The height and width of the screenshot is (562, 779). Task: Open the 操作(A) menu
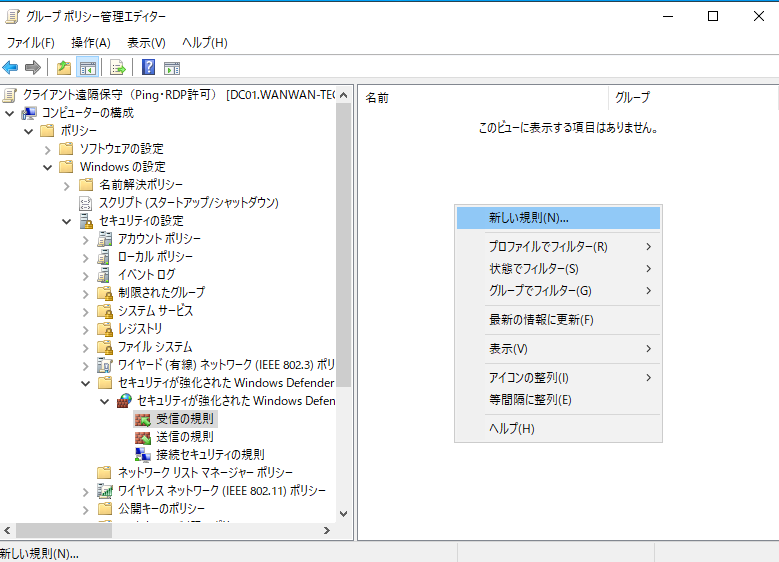90,43
